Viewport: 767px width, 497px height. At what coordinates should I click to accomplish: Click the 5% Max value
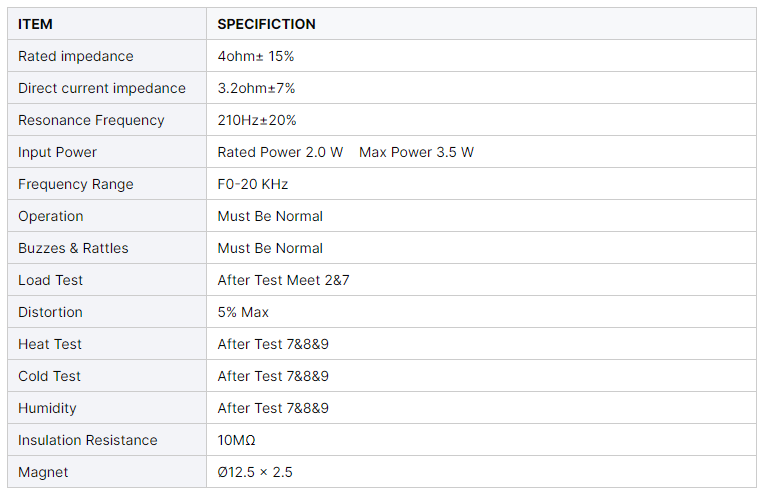point(243,312)
